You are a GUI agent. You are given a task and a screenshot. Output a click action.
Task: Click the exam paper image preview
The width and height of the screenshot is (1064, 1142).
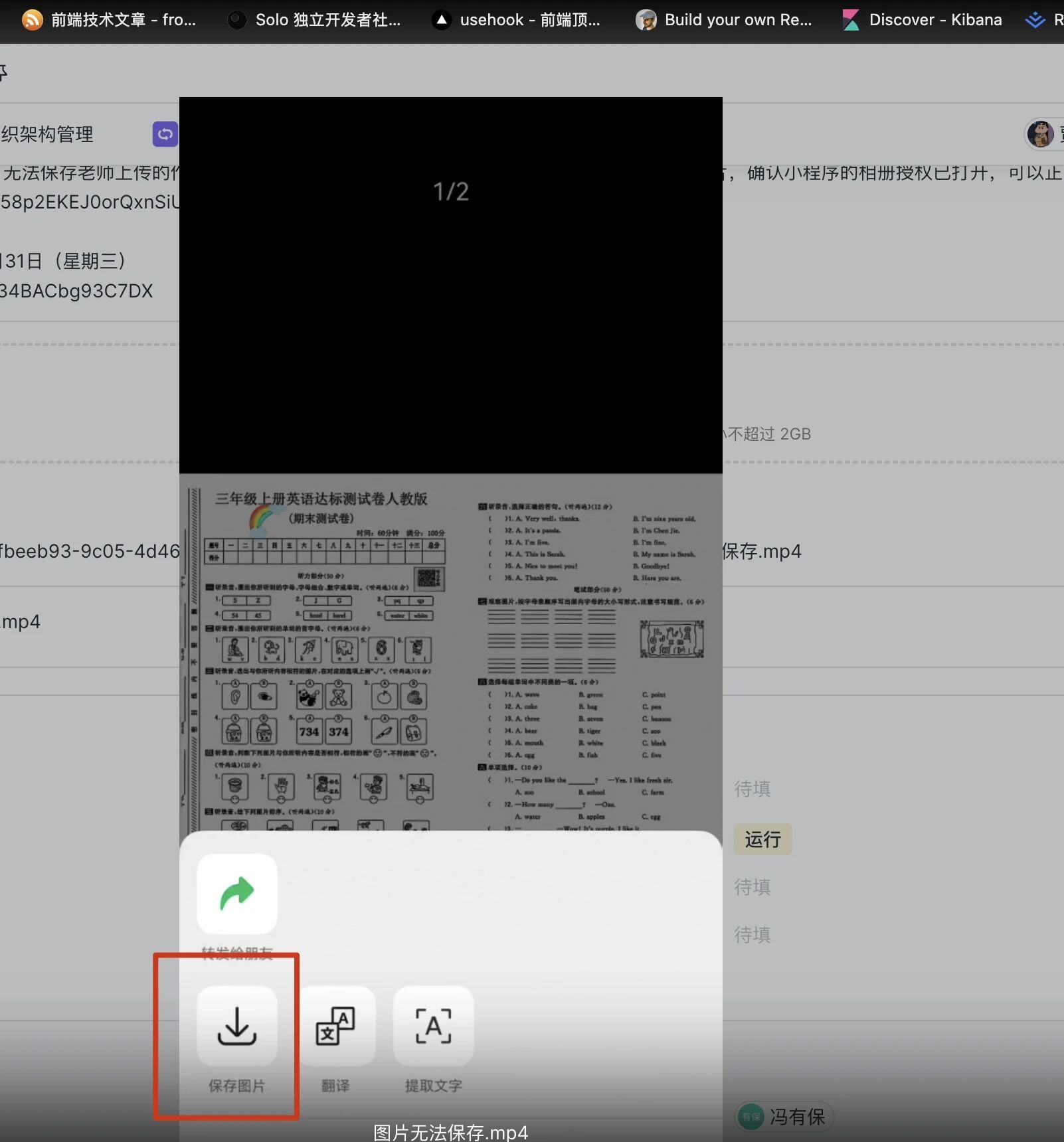(x=450, y=652)
